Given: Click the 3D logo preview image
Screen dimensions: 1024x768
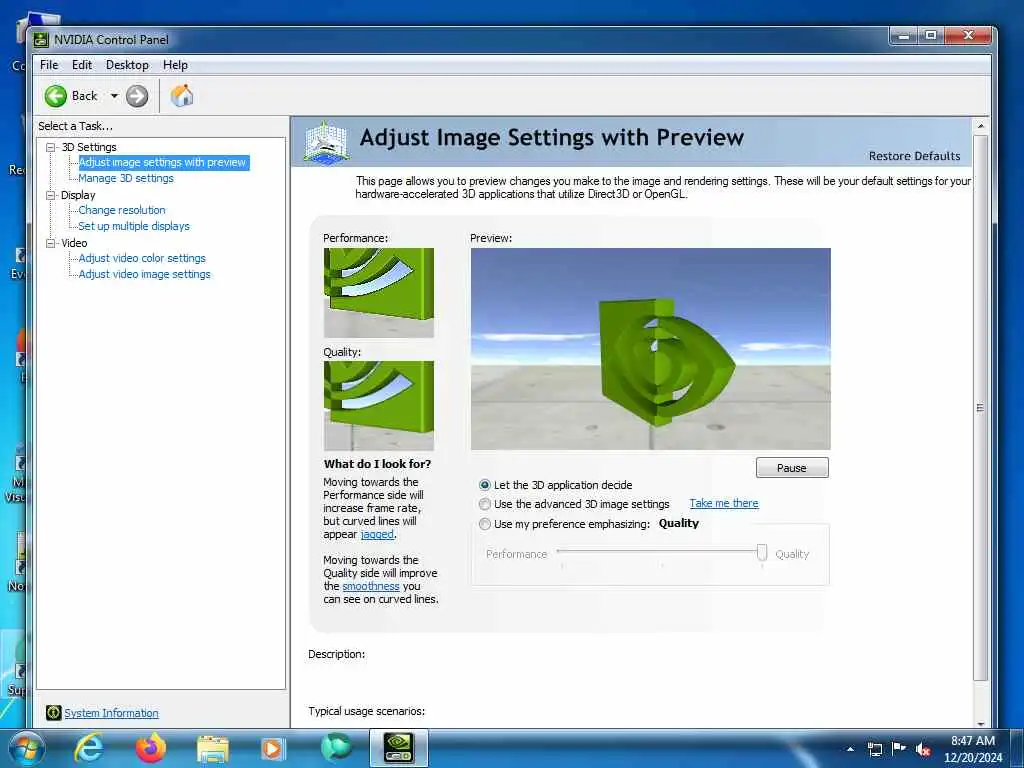Looking at the screenshot, I should coord(650,349).
